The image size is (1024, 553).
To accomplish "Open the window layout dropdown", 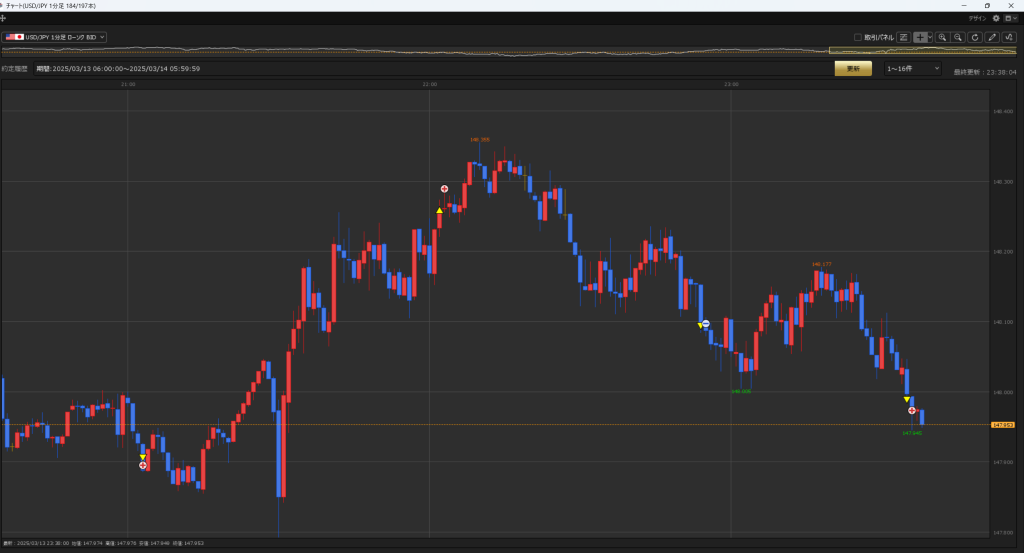I will point(1010,18).
